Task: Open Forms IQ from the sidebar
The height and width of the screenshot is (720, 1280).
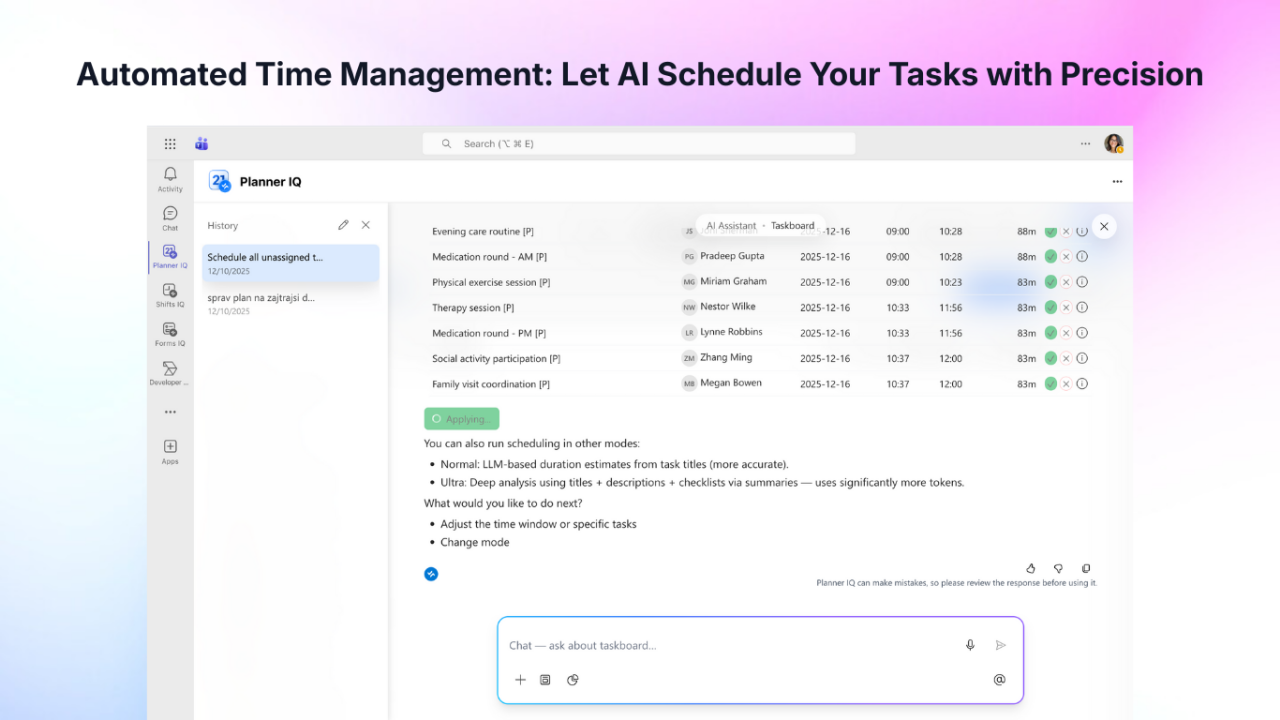Action: 170,334
